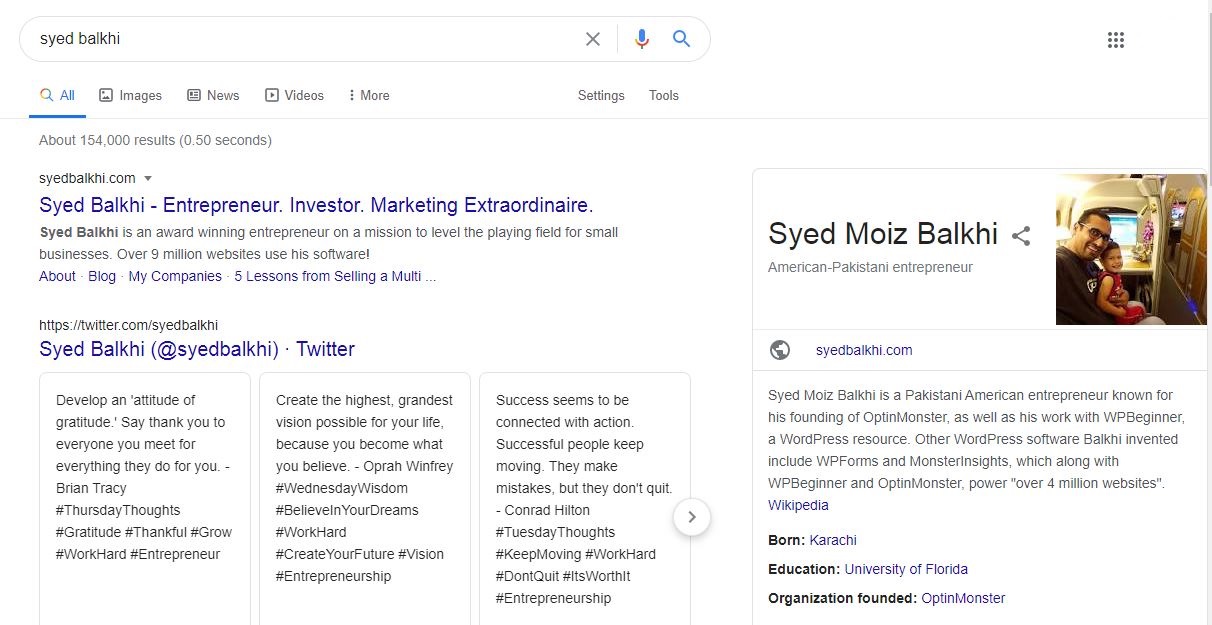This screenshot has width=1212, height=625.
Task: Share the Syed Moiz Balkhi knowledge panel
Action: click(1021, 236)
